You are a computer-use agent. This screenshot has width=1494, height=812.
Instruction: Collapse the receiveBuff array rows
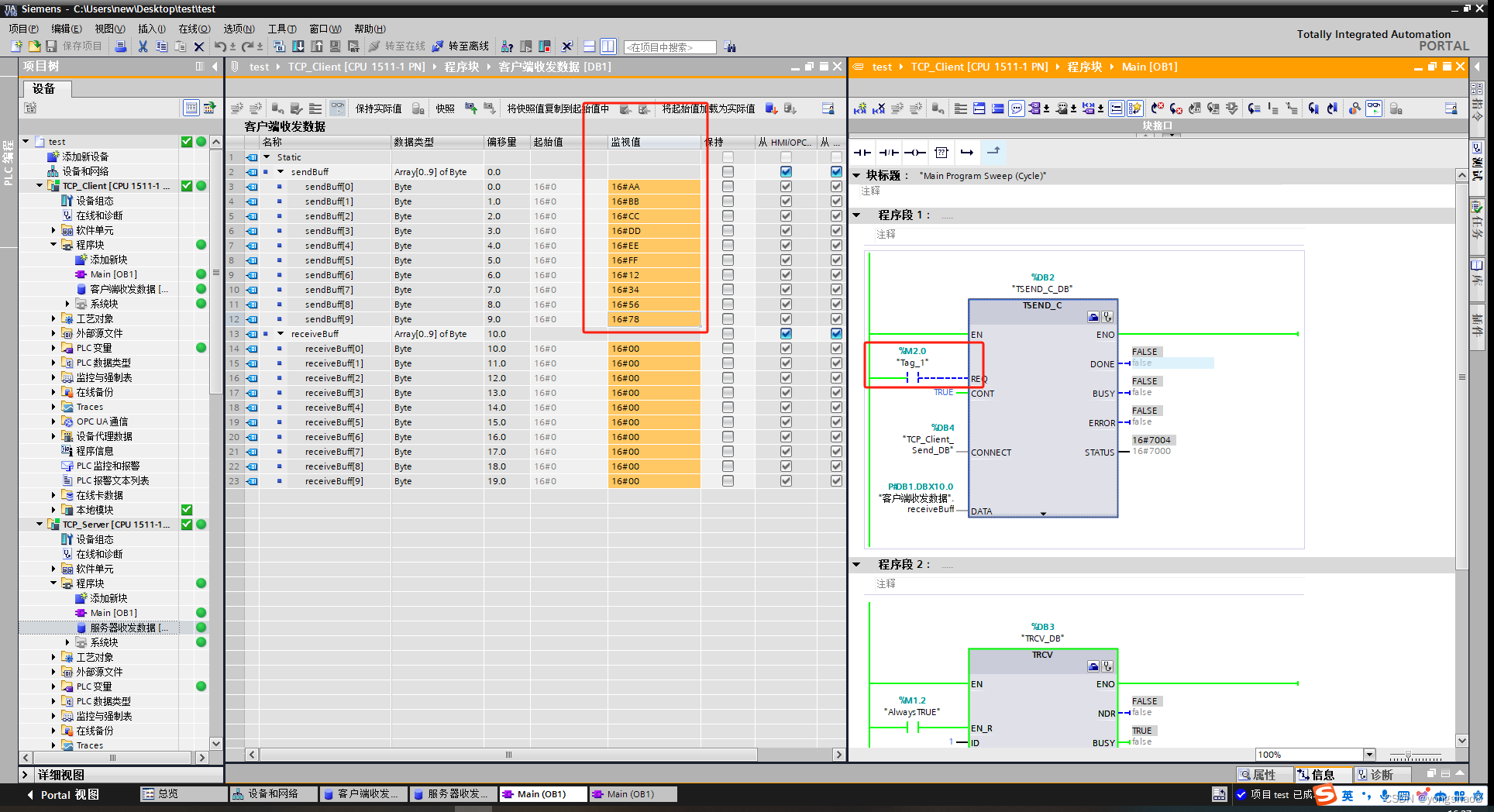281,334
